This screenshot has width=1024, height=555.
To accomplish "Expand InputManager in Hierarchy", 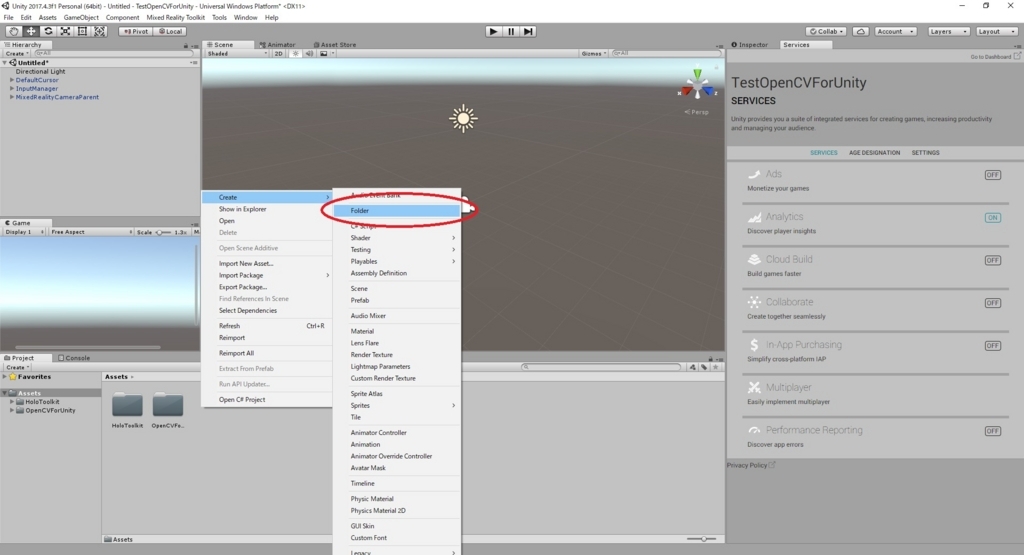I will tap(12, 88).
